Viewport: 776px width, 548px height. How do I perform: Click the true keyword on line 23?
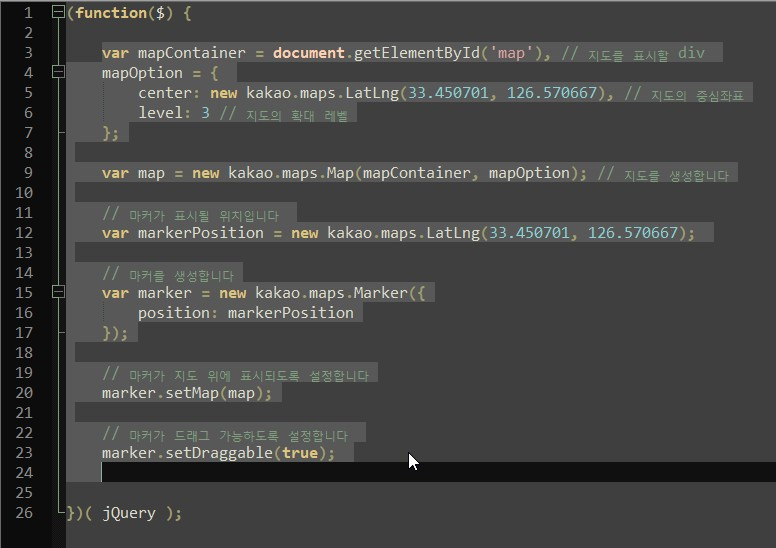pos(299,453)
